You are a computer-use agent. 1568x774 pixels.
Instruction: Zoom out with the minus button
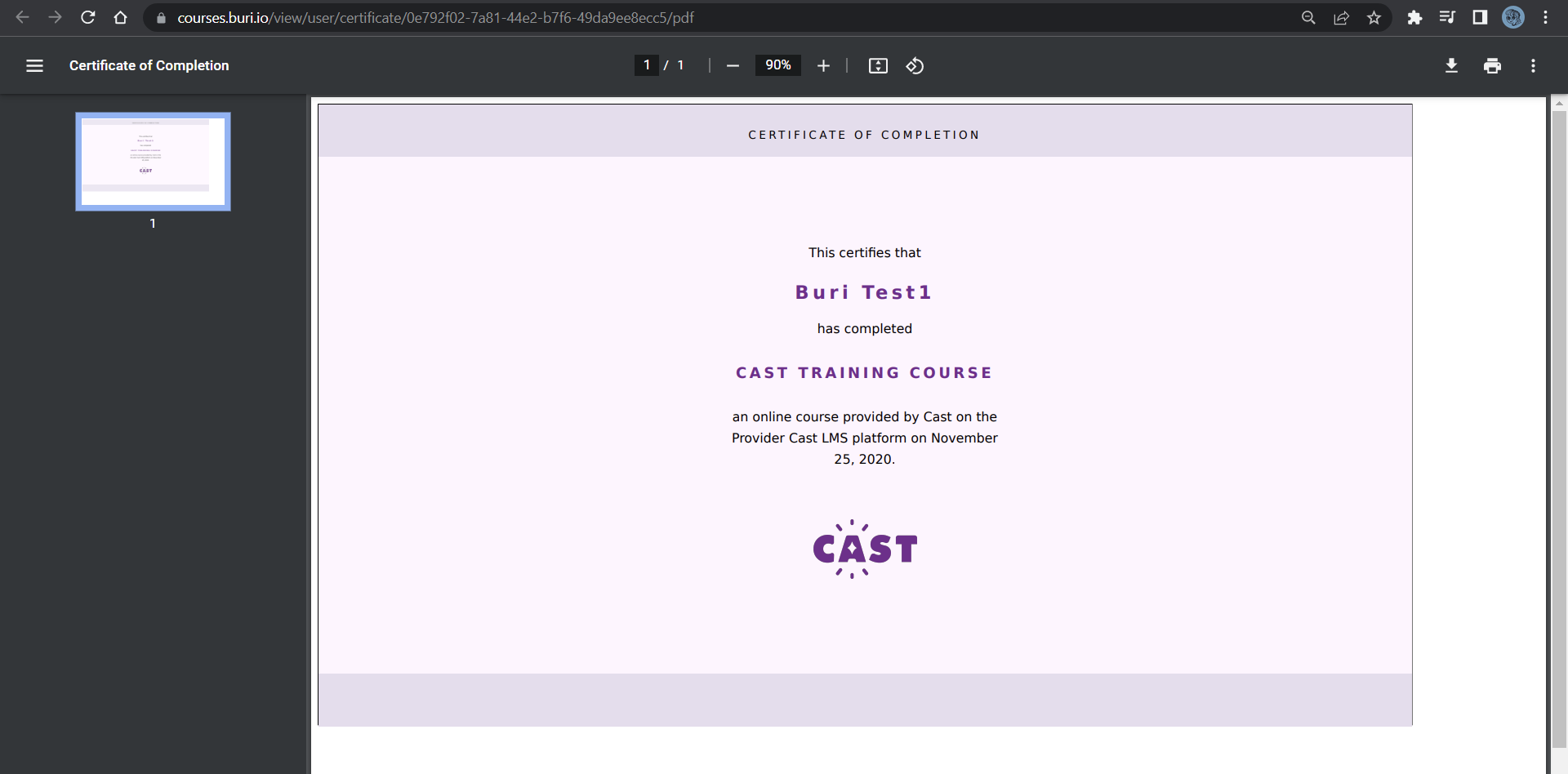(x=733, y=66)
